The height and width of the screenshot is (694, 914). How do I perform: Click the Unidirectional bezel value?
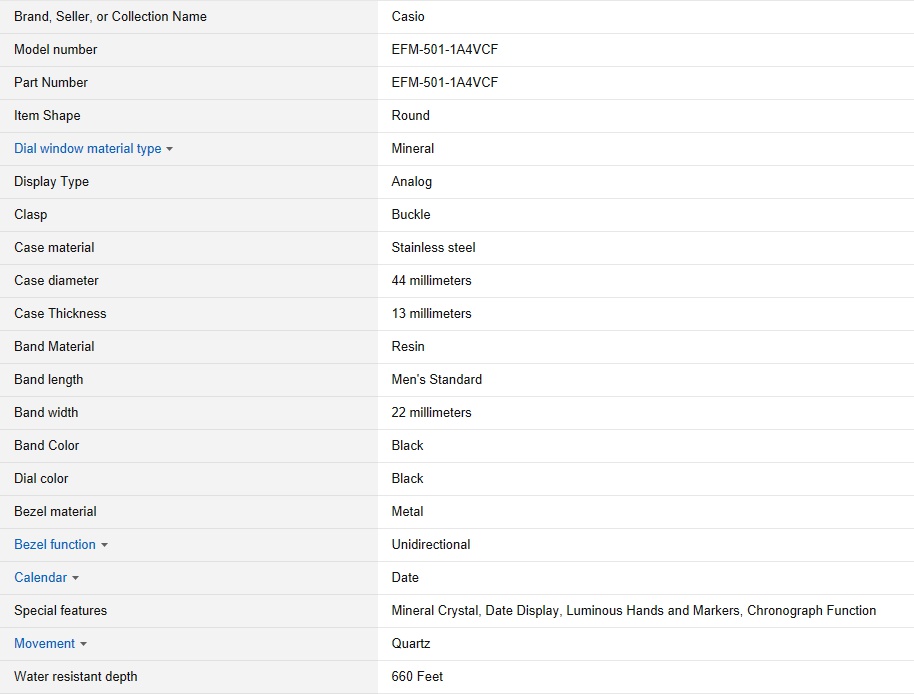(431, 545)
